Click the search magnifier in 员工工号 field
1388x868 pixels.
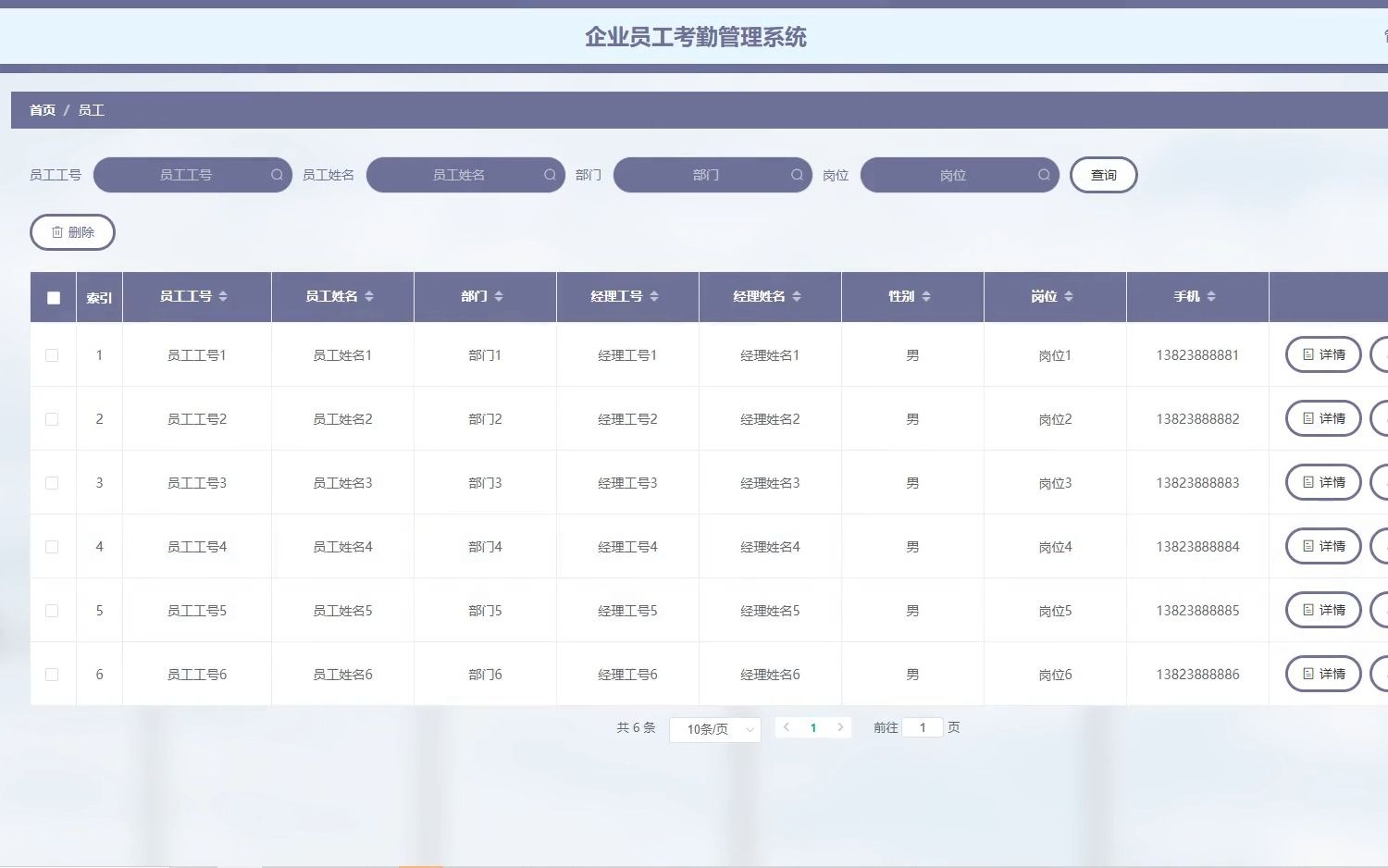[x=277, y=175]
